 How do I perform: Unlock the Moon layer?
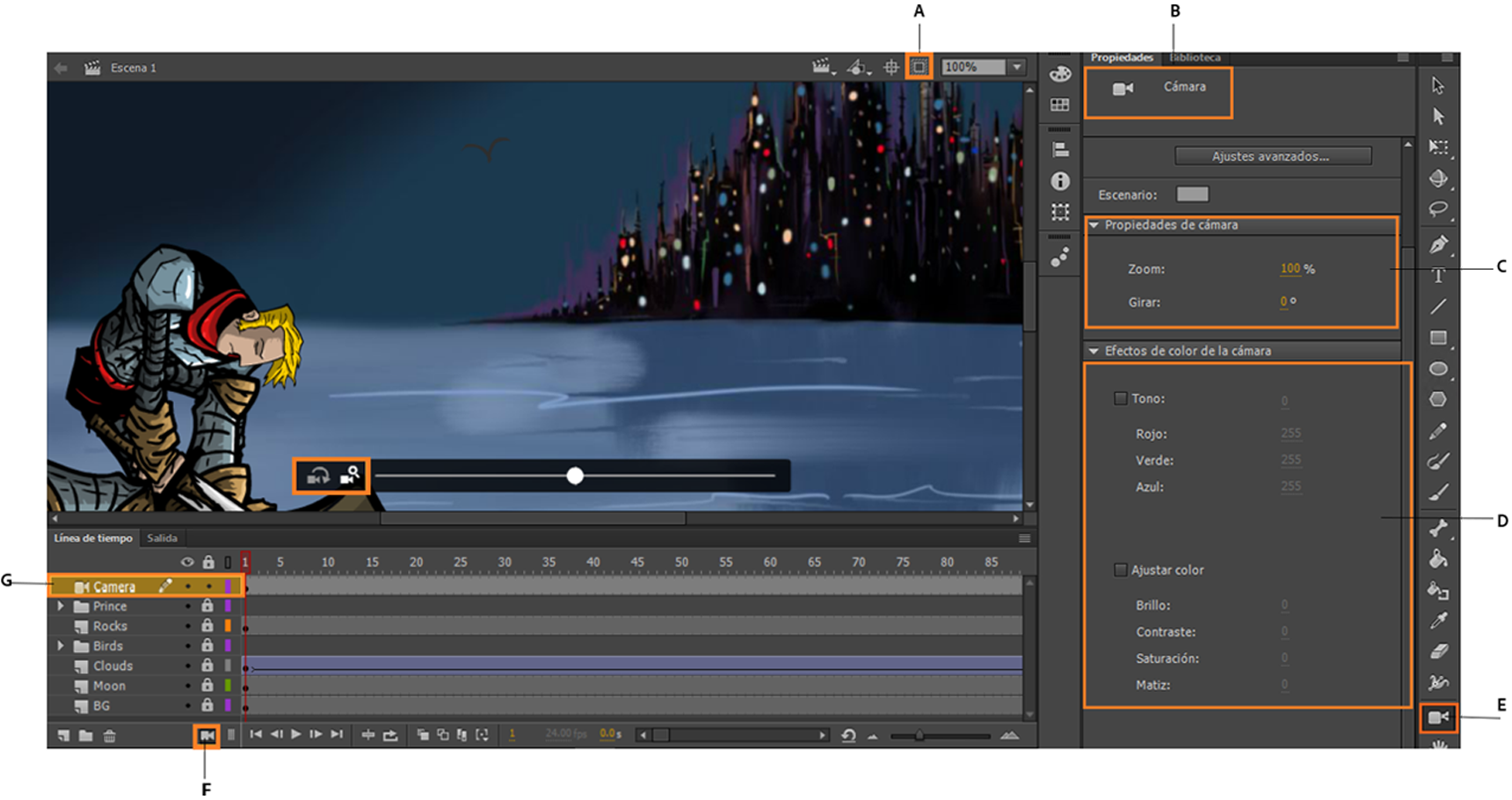coord(207,685)
